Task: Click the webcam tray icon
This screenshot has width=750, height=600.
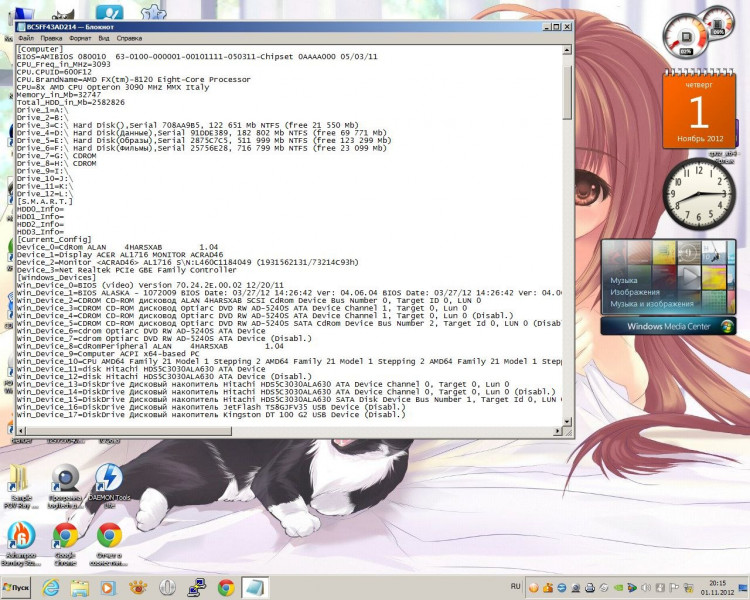Action: pyautogui.click(x=576, y=587)
